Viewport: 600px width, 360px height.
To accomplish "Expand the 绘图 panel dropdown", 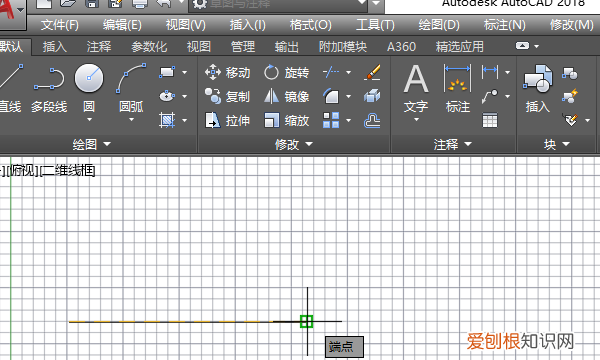I will (x=91, y=145).
